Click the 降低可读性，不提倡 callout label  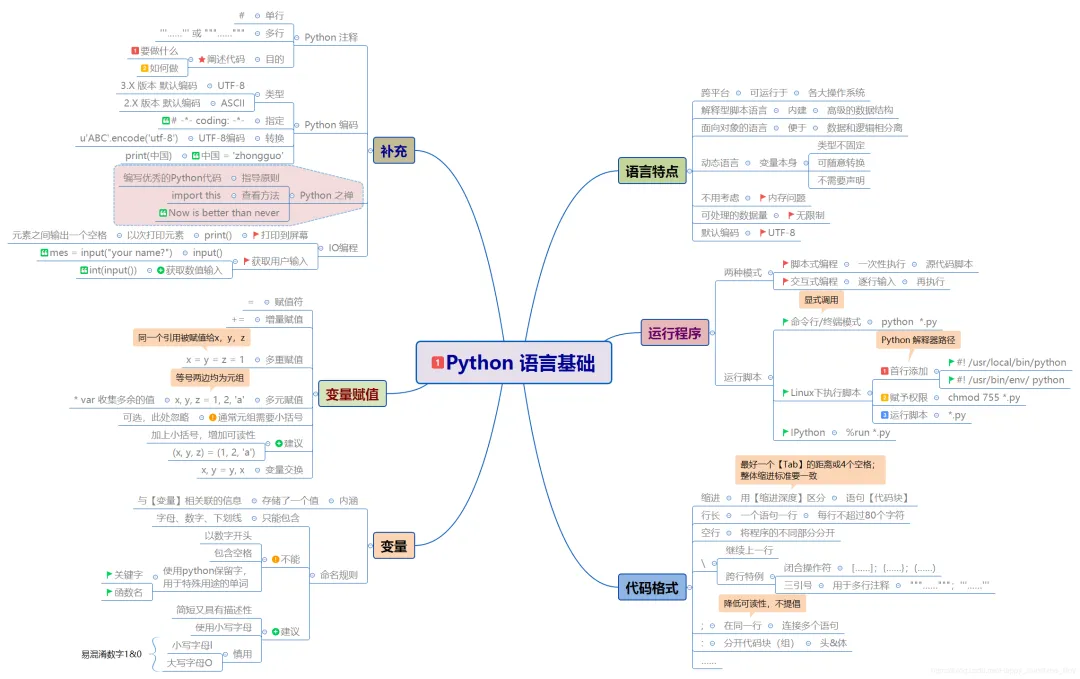[762, 604]
